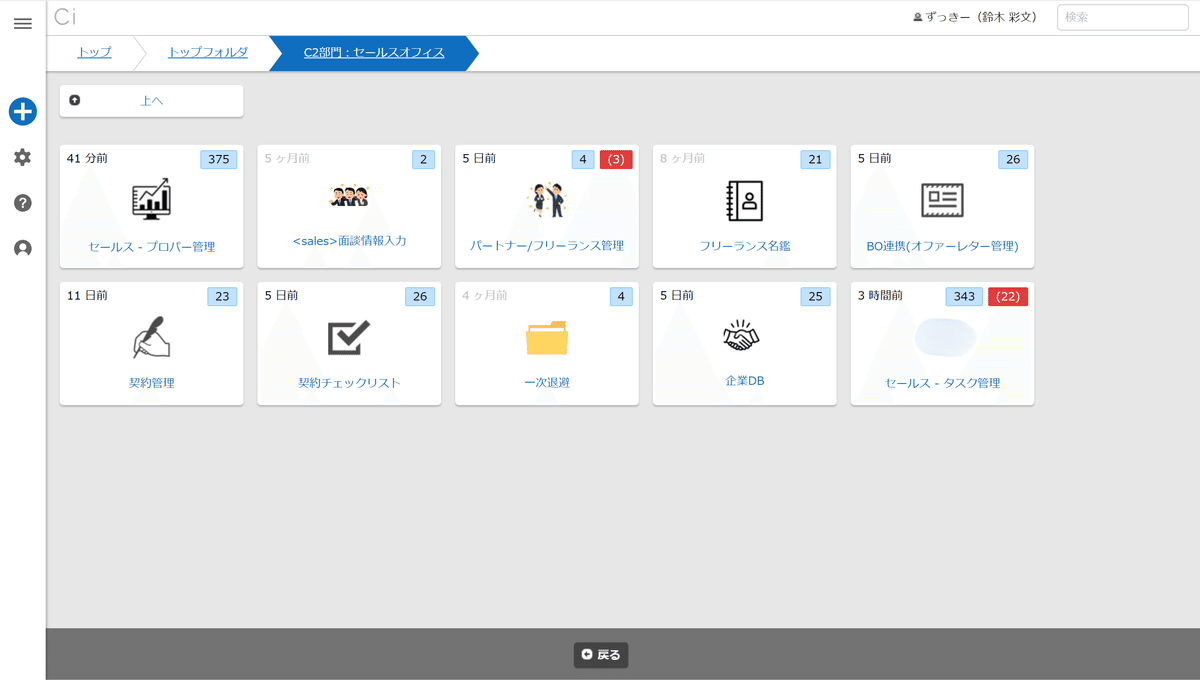Click the 5 ヶ月前 timestamp
1200x680 pixels.
(x=287, y=158)
